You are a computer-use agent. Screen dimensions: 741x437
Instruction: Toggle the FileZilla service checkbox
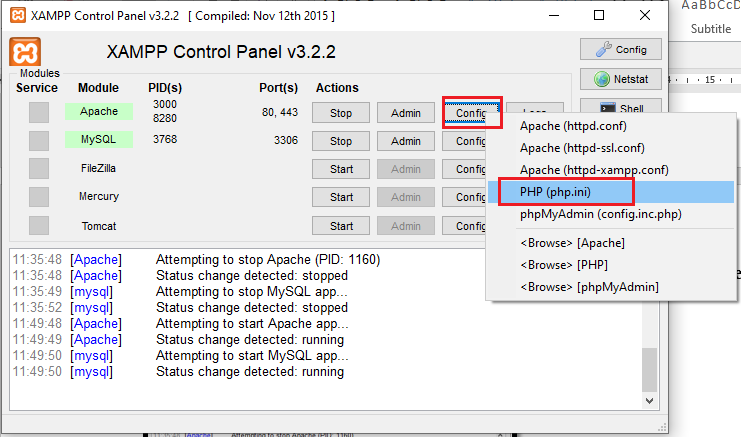pyautogui.click(x=39, y=169)
